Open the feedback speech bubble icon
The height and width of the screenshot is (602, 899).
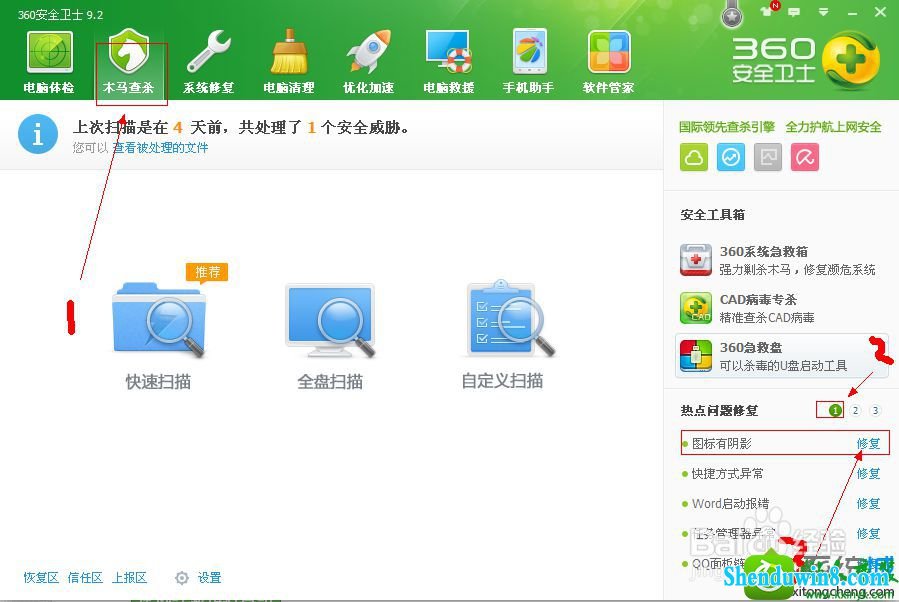[794, 11]
